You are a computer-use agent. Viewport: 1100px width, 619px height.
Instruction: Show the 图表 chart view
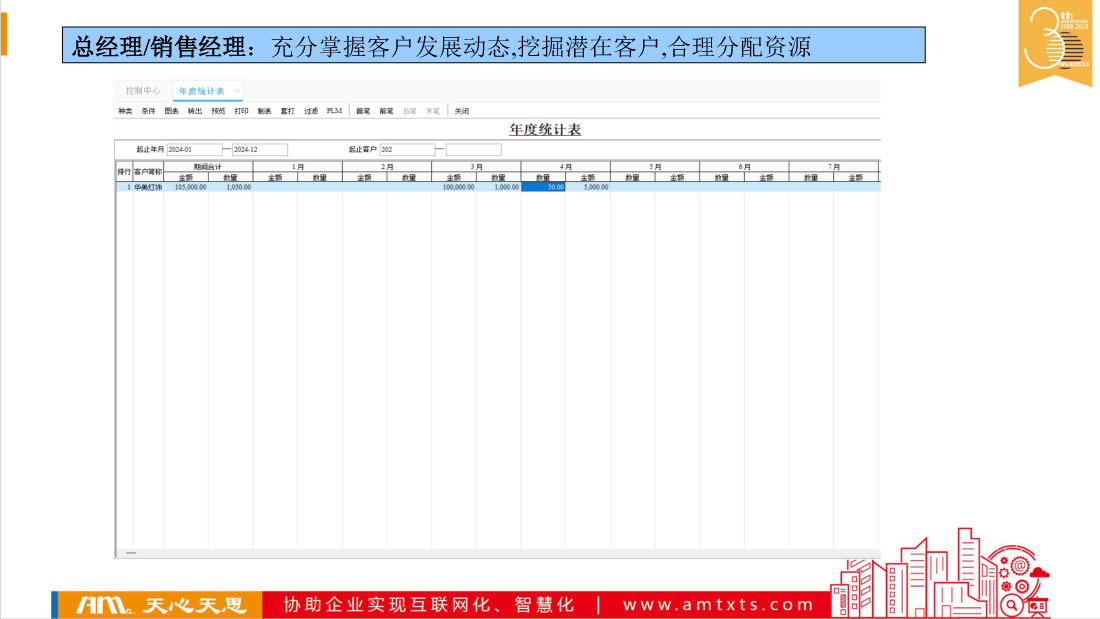(x=171, y=111)
